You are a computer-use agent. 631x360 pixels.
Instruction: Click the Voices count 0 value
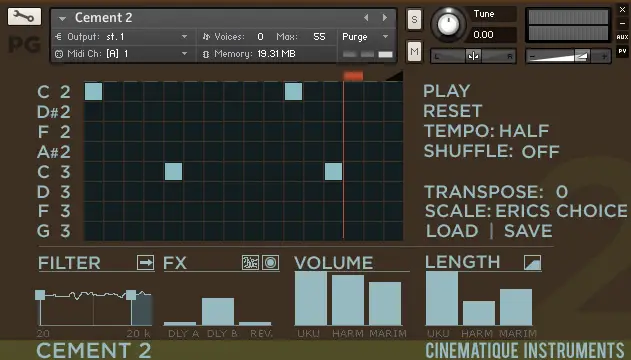click(x=260, y=37)
